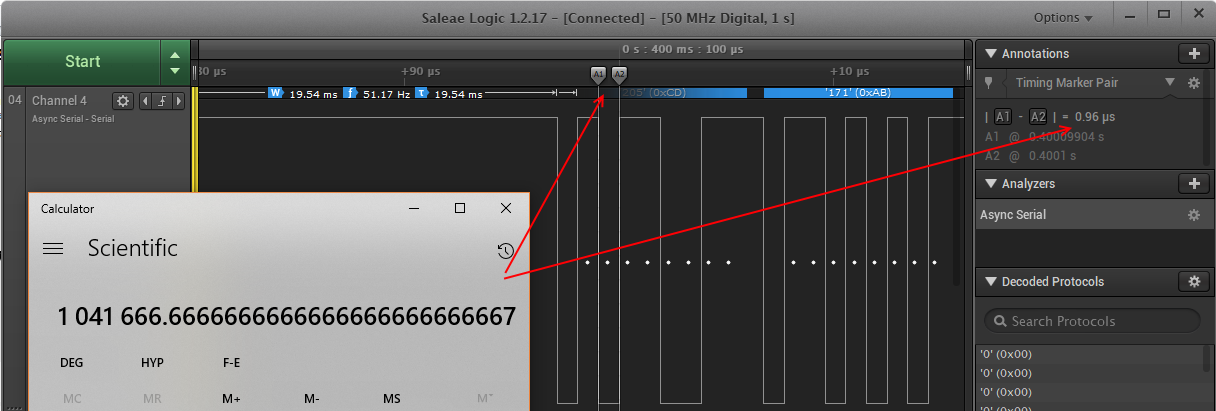1216x411 pixels.
Task: Collapse the Annotations panel
Action: coord(992,54)
